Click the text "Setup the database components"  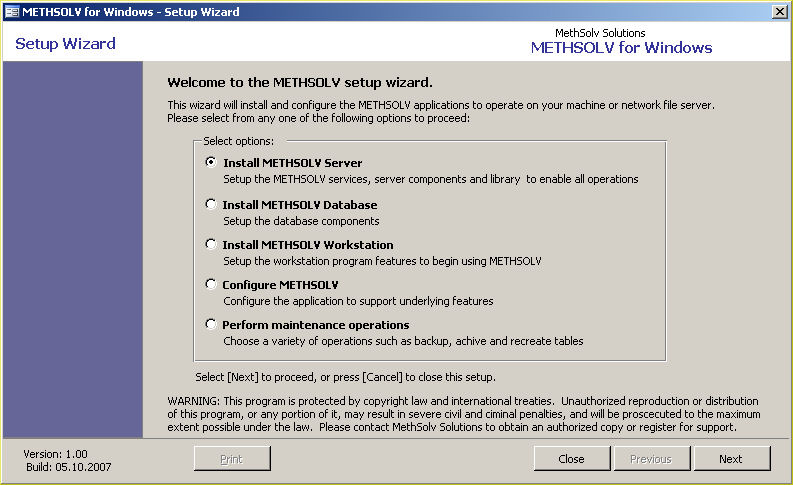[301, 221]
